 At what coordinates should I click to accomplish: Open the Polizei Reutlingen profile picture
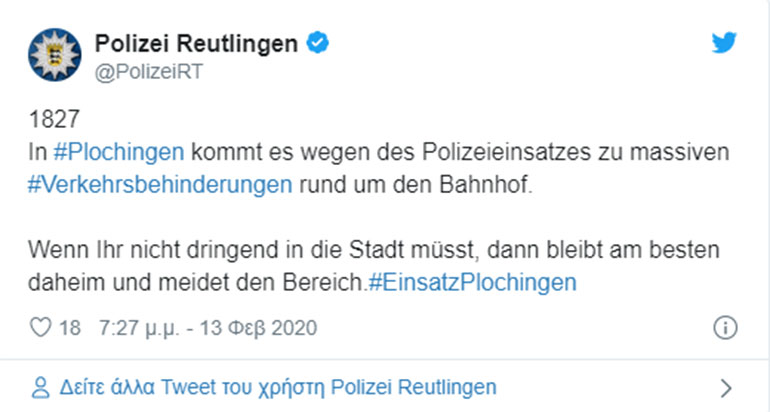50,54
